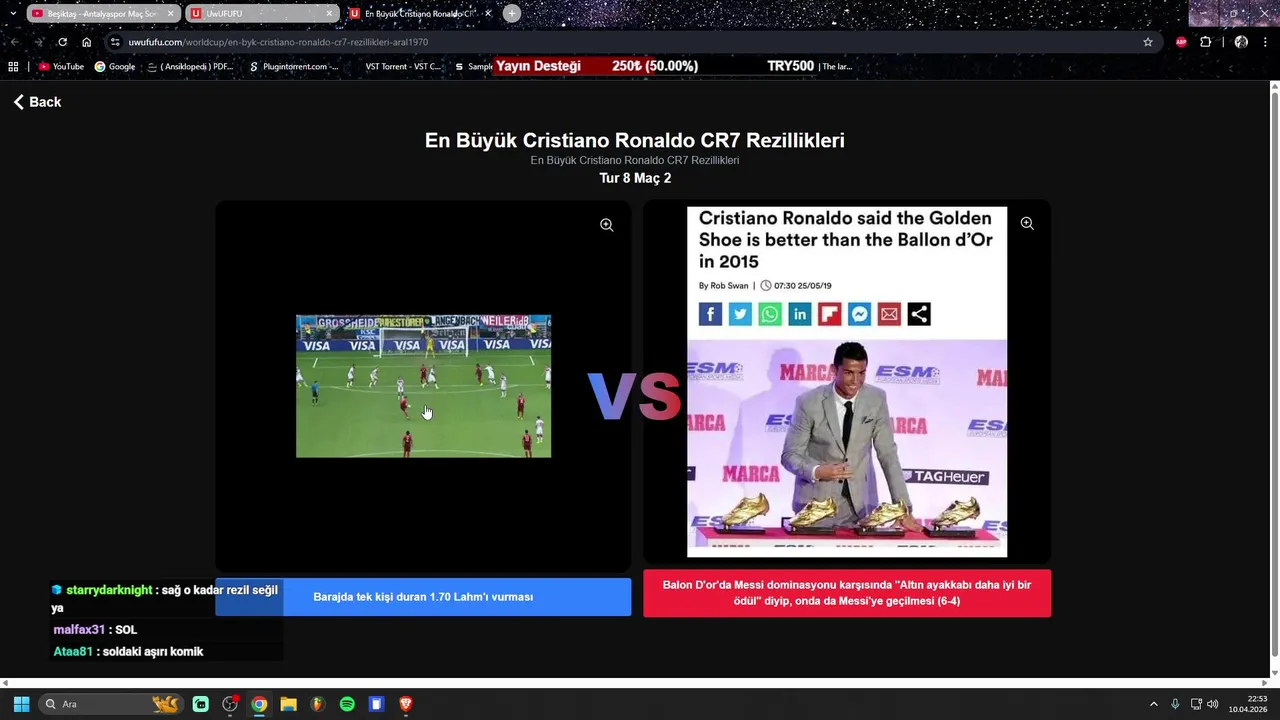Pick the blue 'Barajda tek kişi duran' option
The height and width of the screenshot is (720, 1280).
pos(423,597)
